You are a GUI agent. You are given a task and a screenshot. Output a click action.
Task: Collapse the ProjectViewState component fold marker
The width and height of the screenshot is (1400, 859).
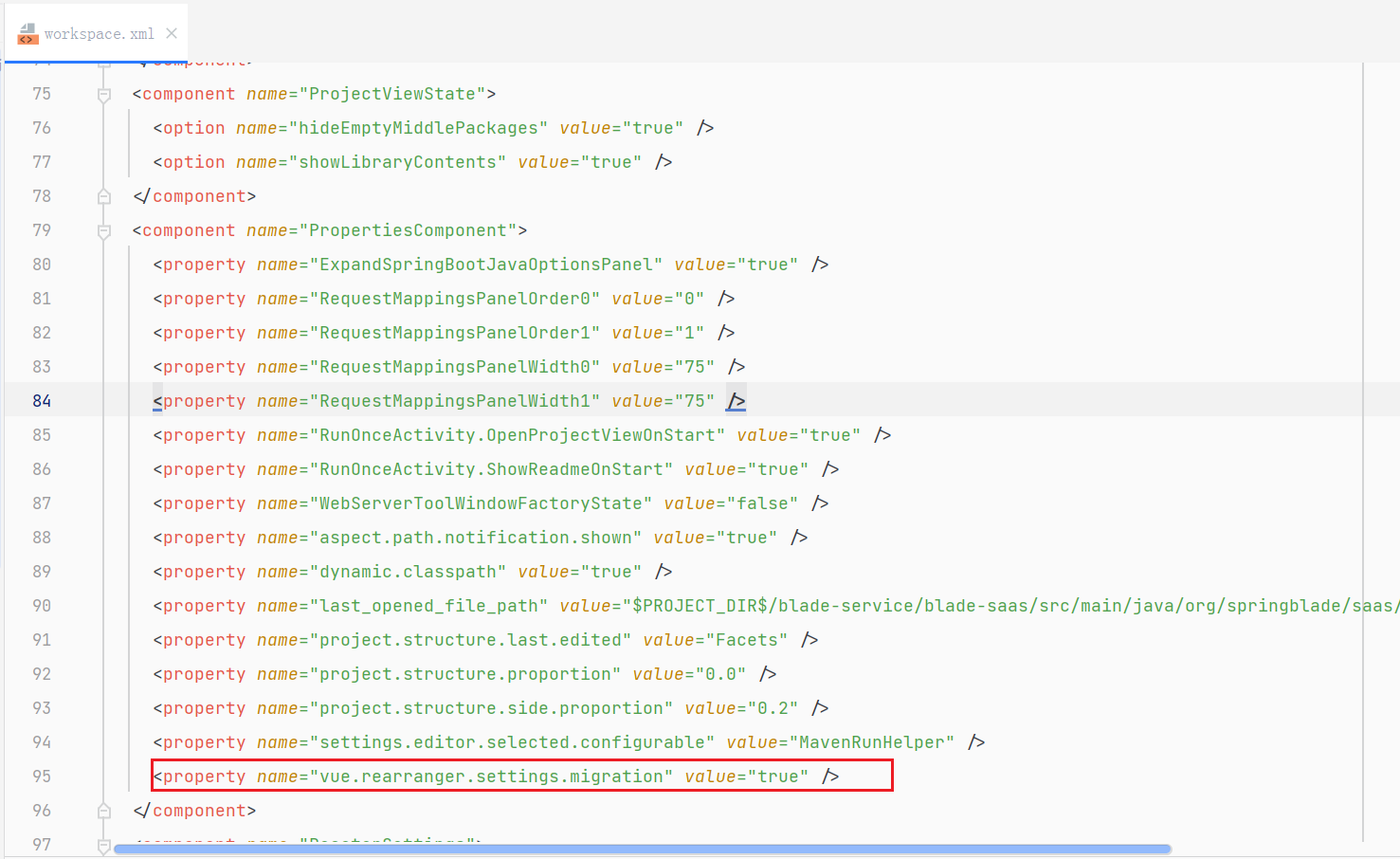[104, 95]
